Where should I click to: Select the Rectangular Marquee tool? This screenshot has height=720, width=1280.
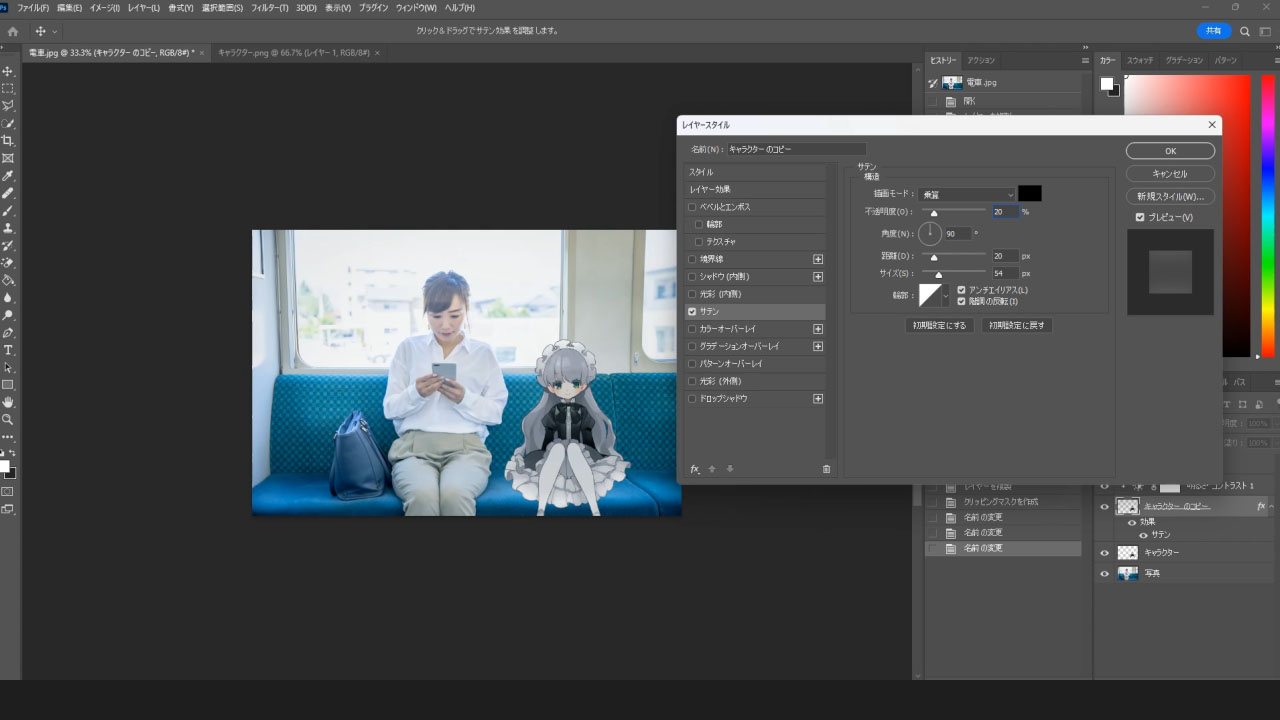pyautogui.click(x=8, y=89)
